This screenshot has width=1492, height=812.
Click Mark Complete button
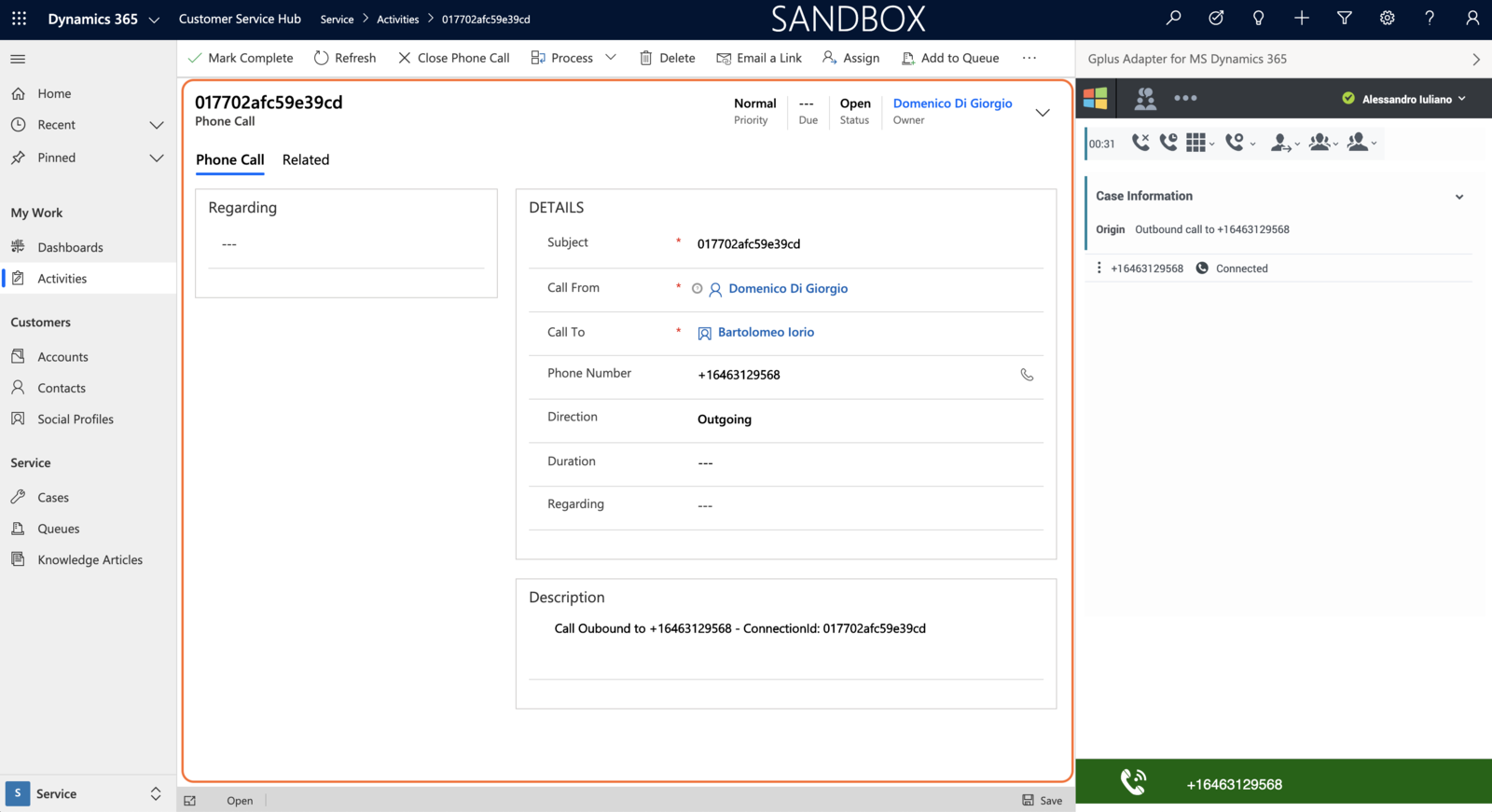241,58
